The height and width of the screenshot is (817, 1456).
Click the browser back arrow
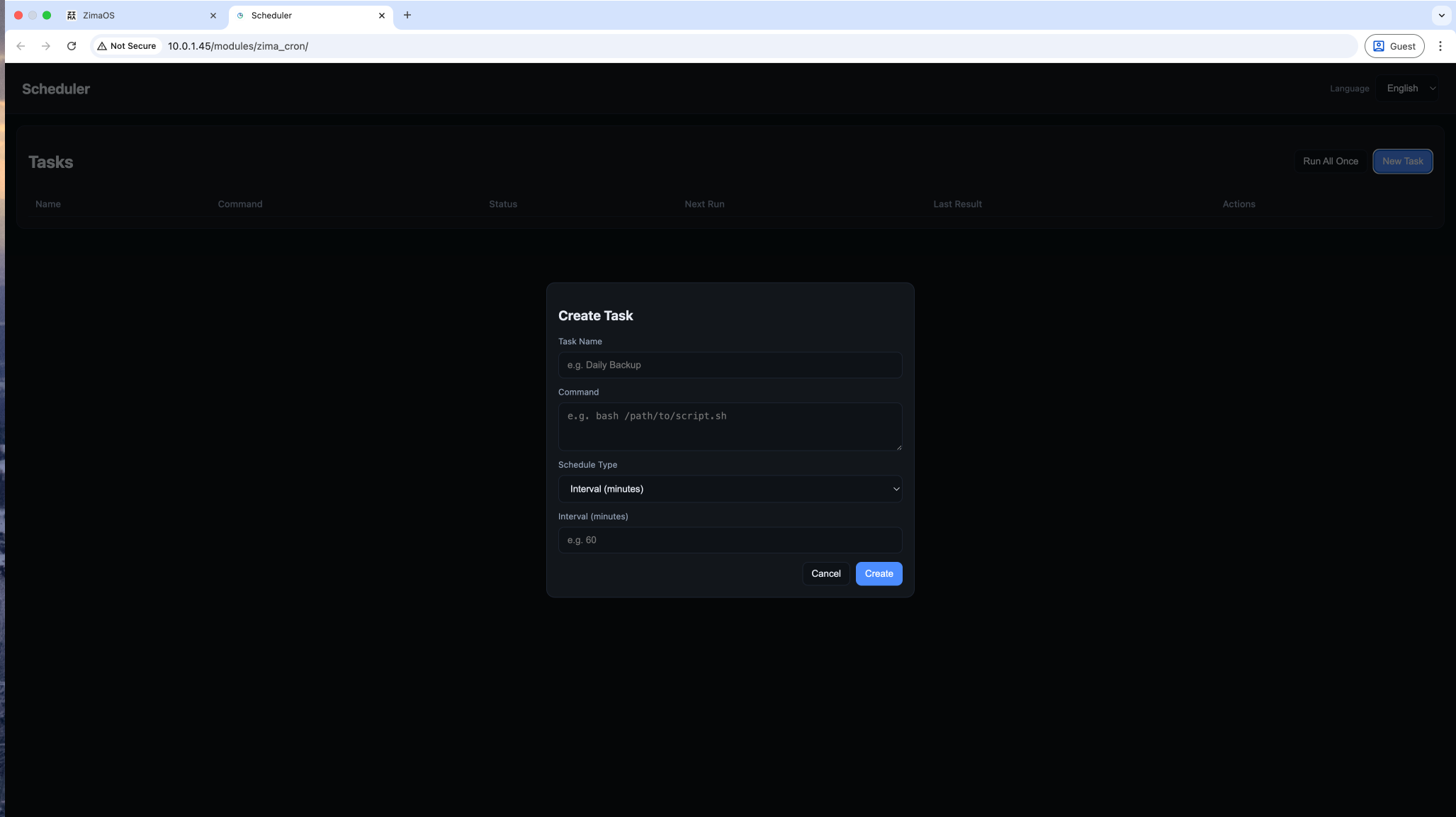click(21, 46)
